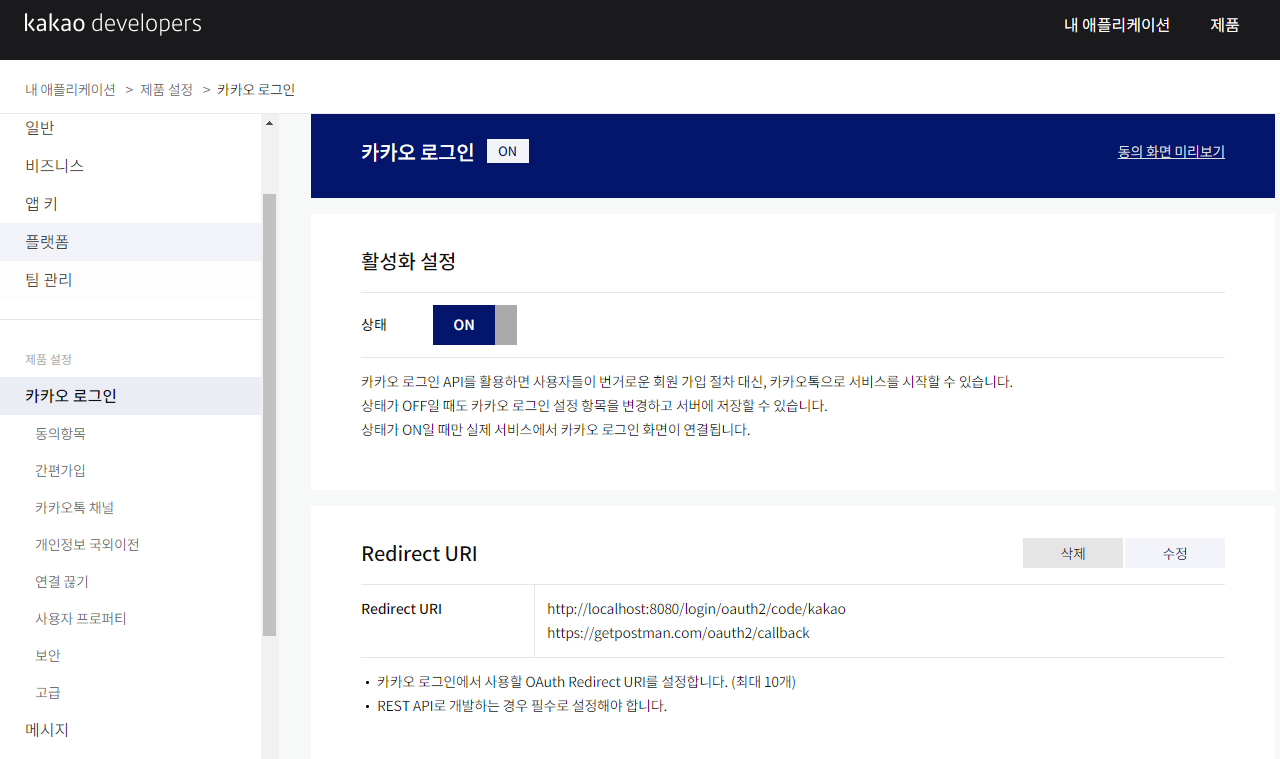Image resolution: width=1280 pixels, height=759 pixels.
Task: Select 카카오 로그인 in sidebar product settings
Action: point(130,396)
